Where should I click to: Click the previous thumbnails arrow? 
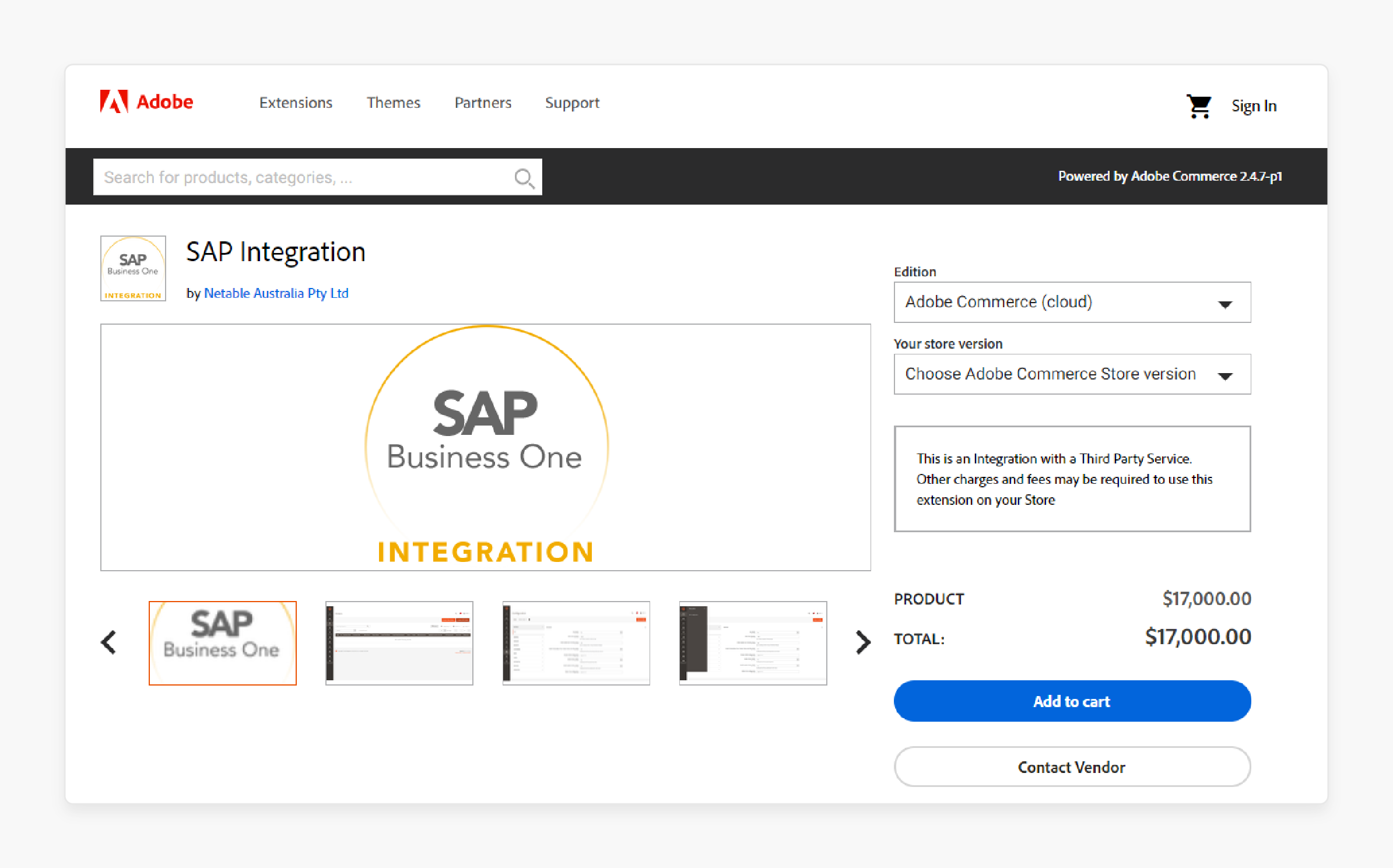tap(109, 642)
